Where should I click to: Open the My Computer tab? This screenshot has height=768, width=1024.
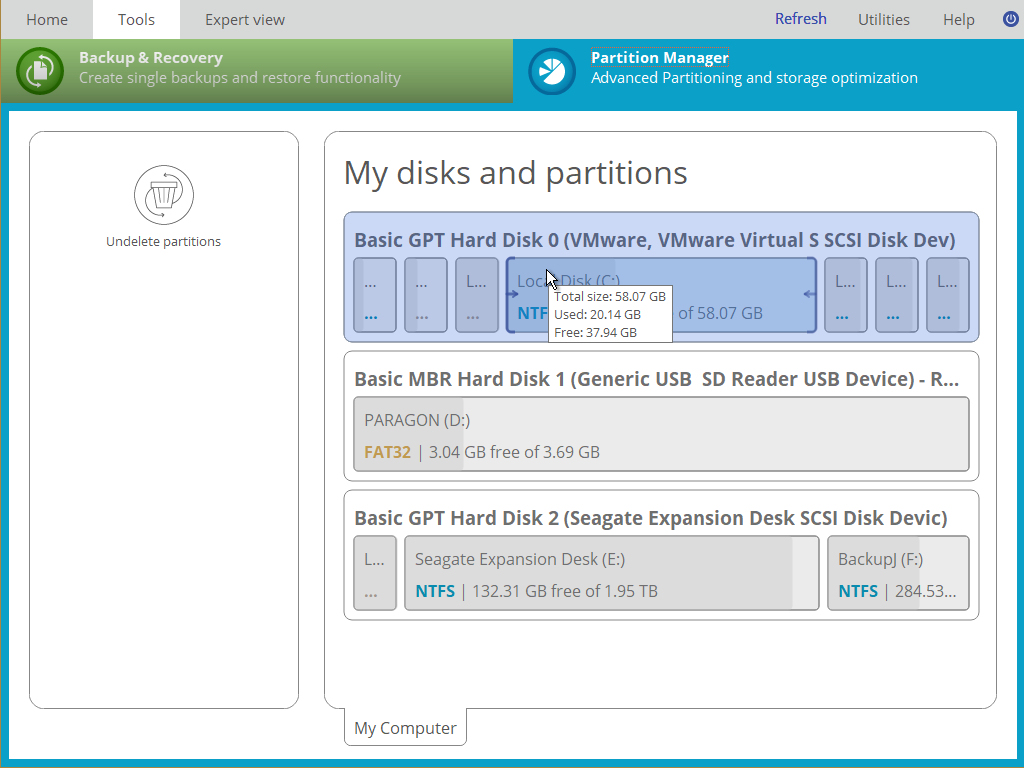405,728
